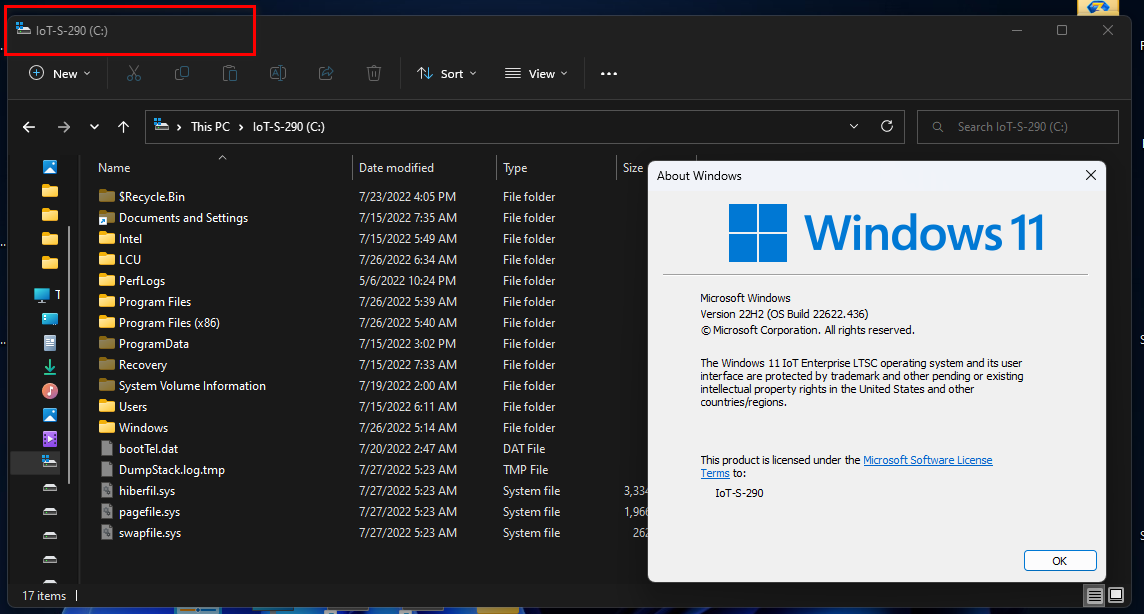
Task: Click the navigation pane vertical scrollbar
Action: [69, 355]
